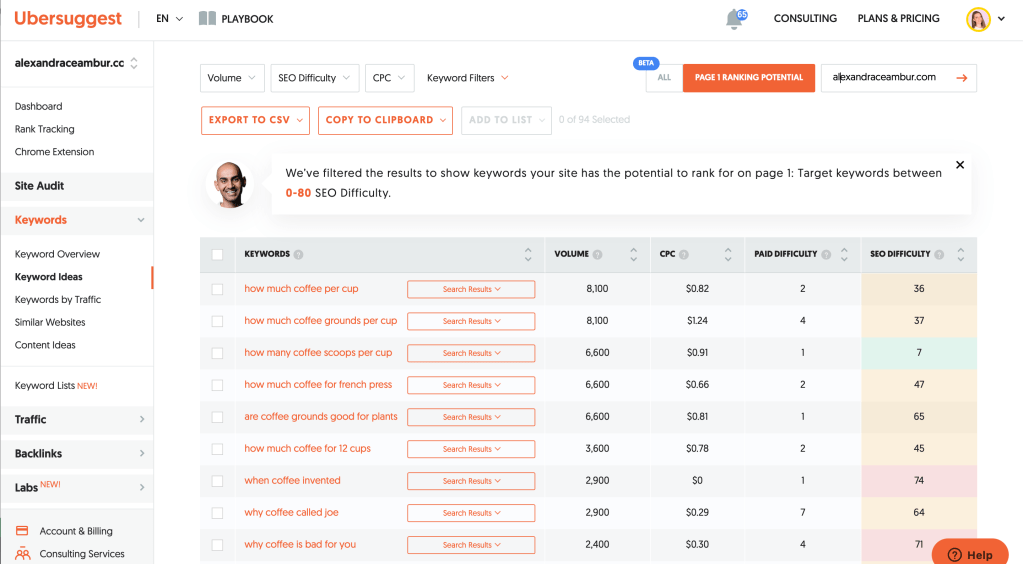Open the SEO Difficulty filter dropdown
The width and height of the screenshot is (1023, 564).
[314, 78]
